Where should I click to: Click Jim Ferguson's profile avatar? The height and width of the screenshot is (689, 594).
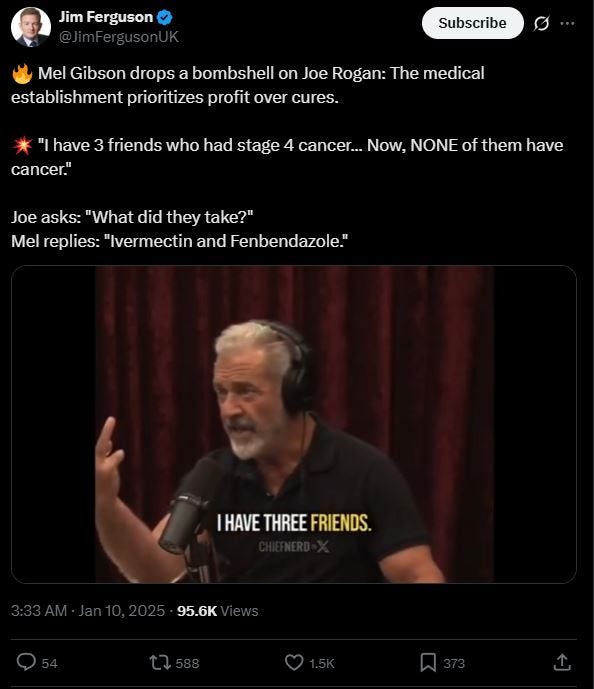(30, 27)
